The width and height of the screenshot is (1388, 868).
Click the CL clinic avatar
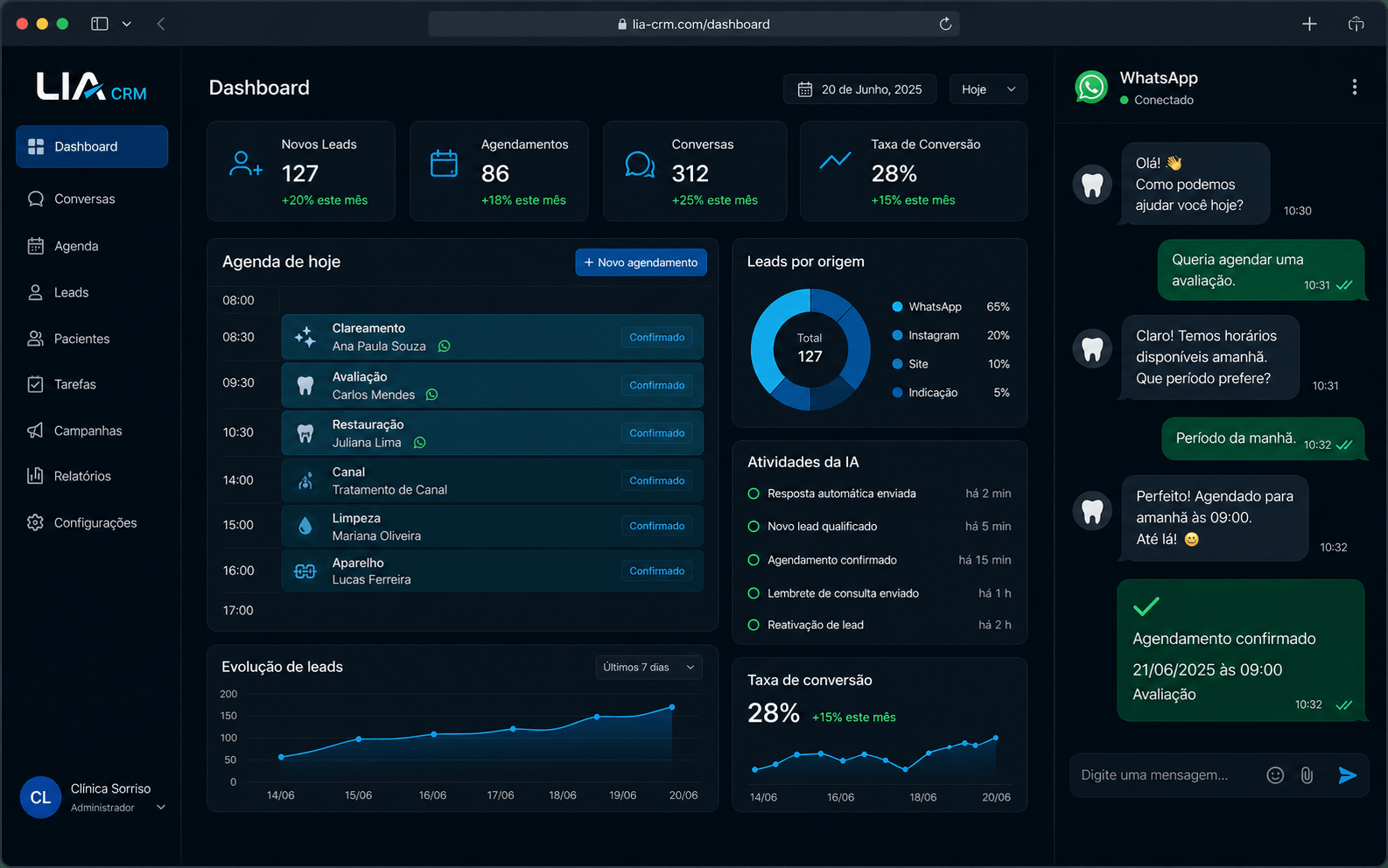pos(40,797)
